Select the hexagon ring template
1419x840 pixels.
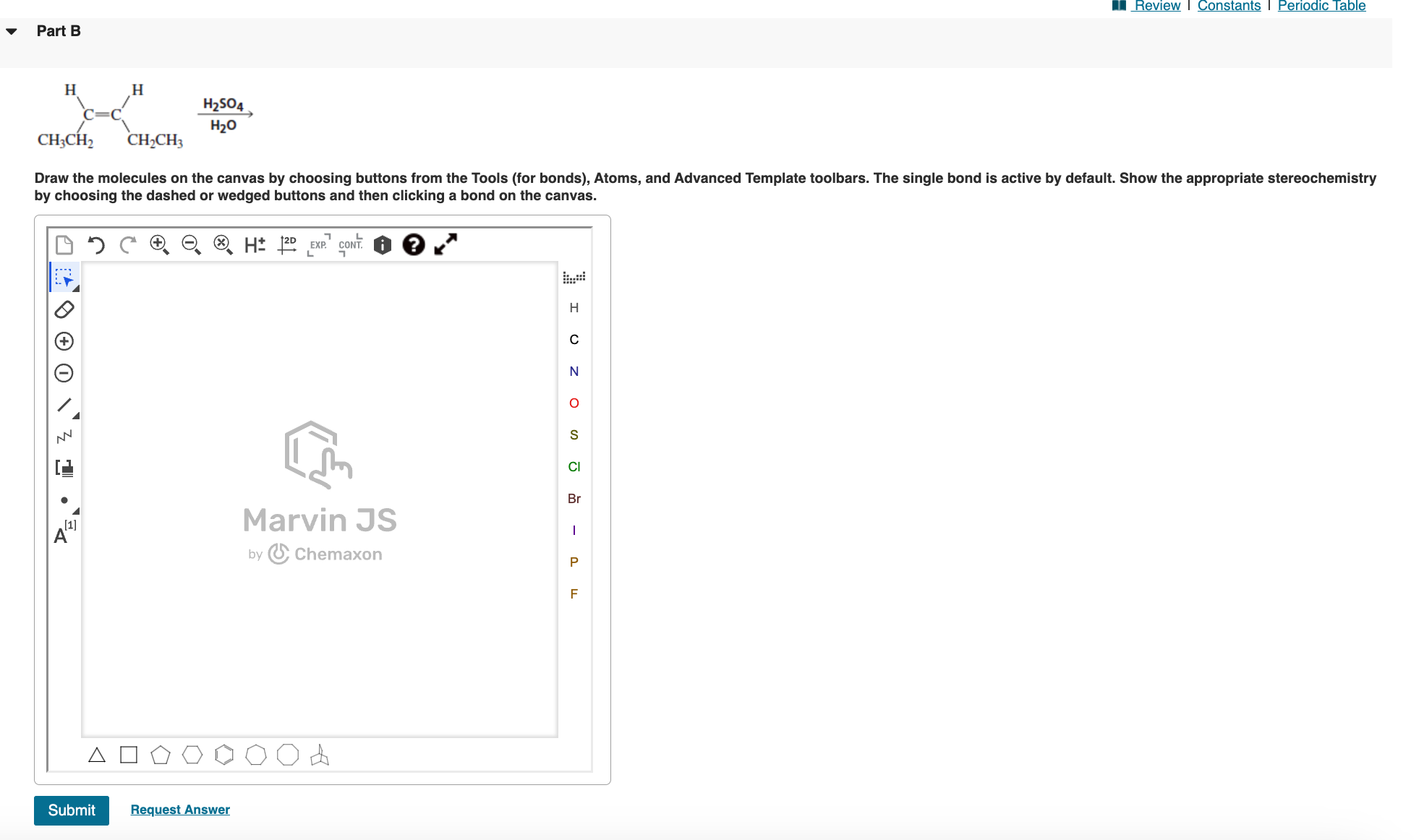tap(192, 754)
